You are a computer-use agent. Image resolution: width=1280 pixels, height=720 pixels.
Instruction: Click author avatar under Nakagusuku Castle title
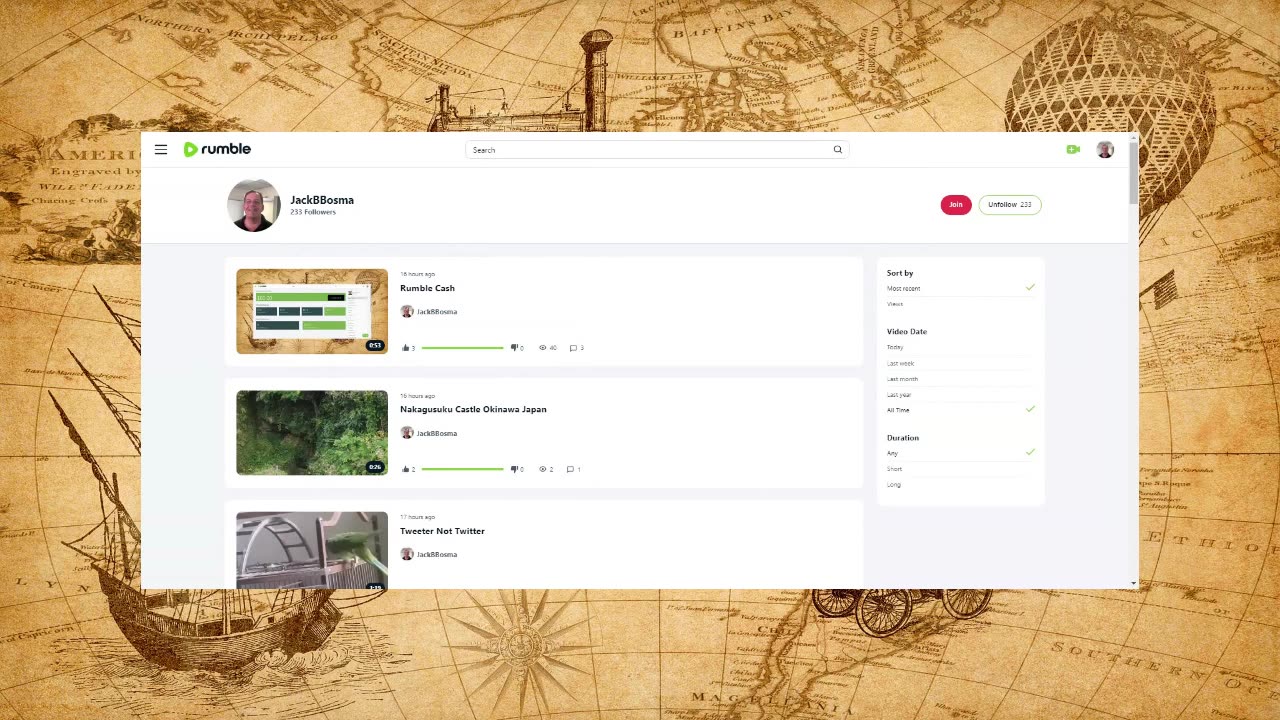[x=407, y=433]
